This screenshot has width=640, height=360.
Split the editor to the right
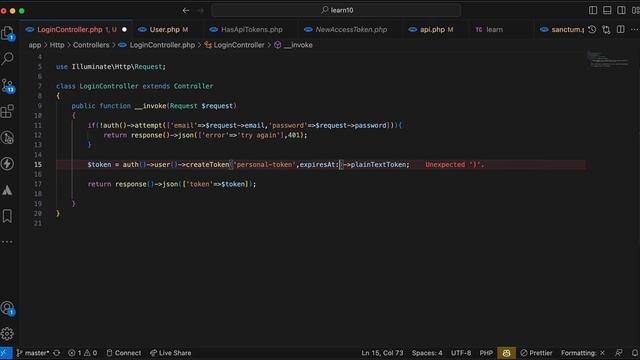click(x=620, y=29)
